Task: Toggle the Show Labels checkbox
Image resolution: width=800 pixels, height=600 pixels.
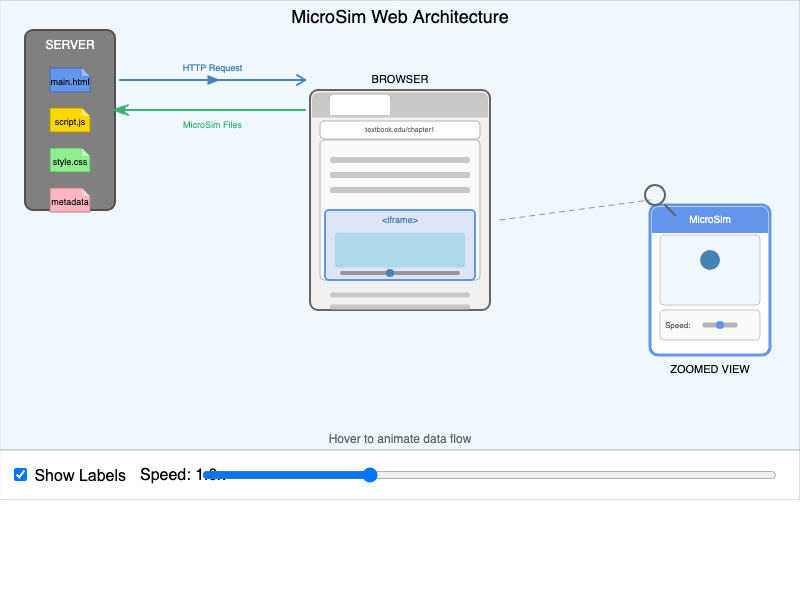Action: pyautogui.click(x=20, y=474)
